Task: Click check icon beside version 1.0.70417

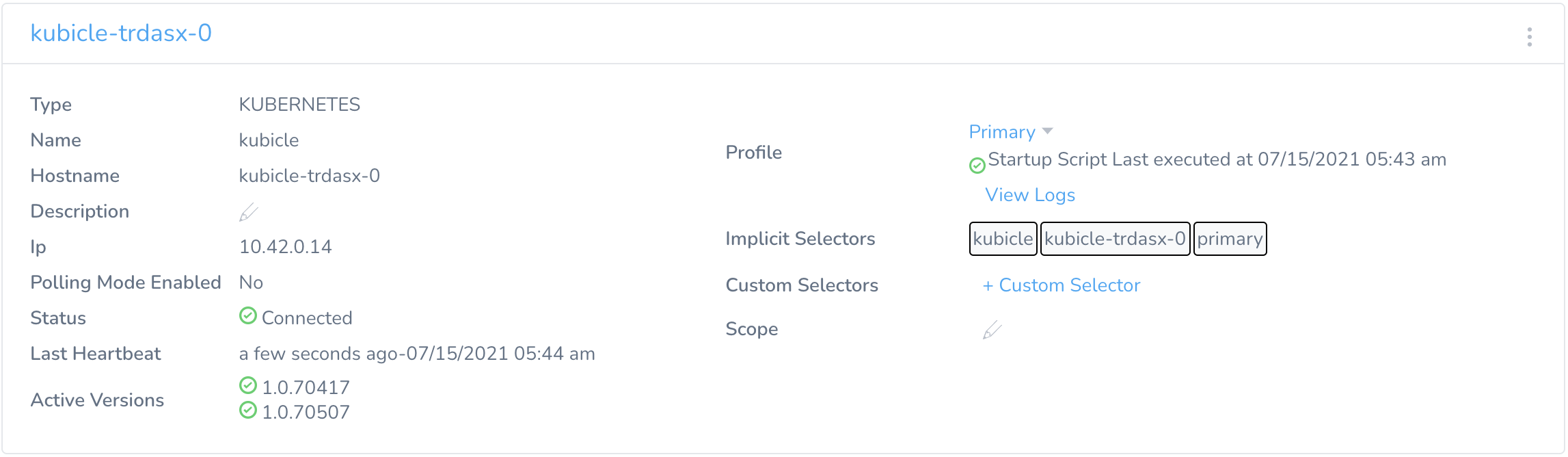Action: coord(248,386)
